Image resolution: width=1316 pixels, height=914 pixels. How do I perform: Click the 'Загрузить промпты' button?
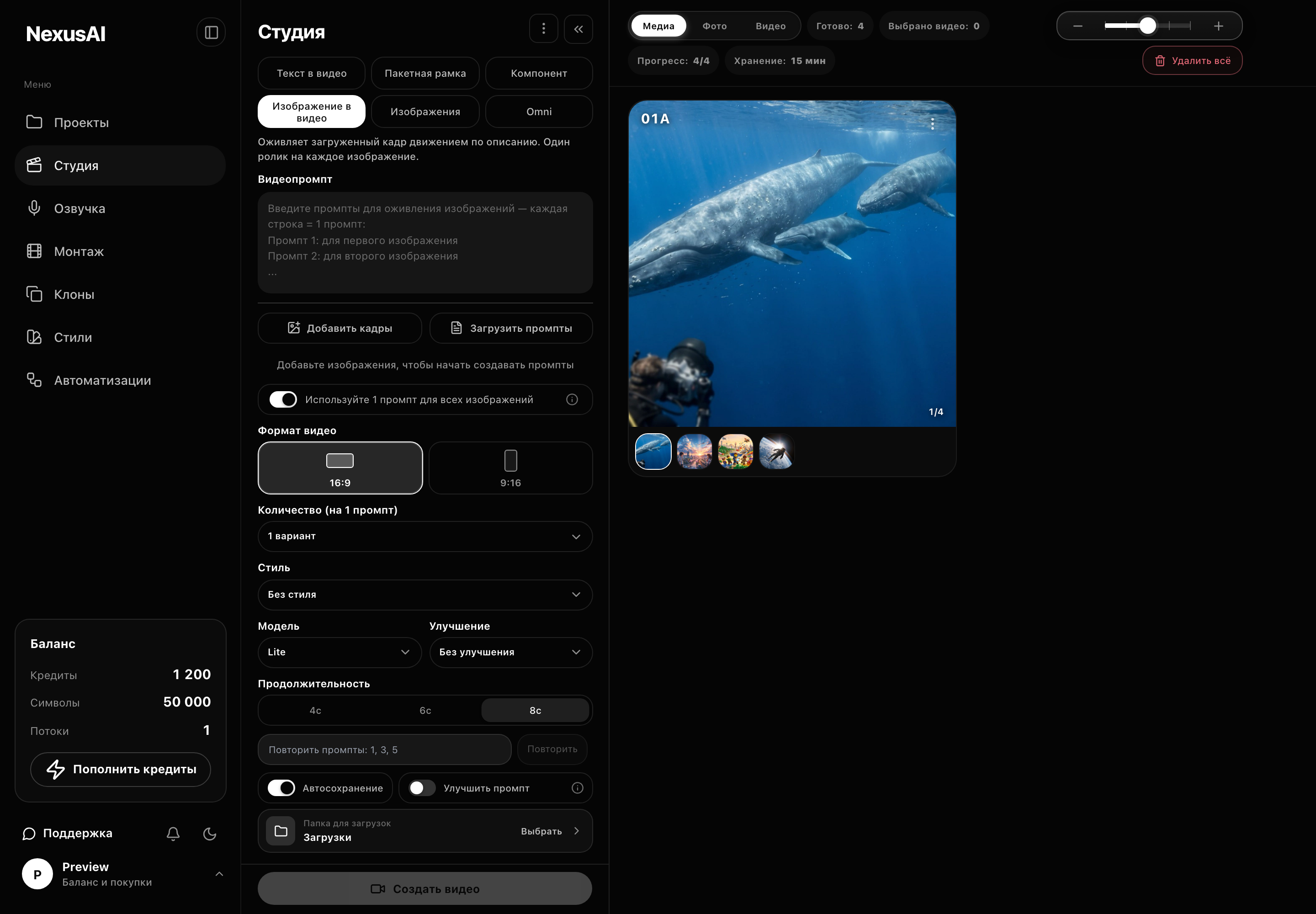(511, 328)
